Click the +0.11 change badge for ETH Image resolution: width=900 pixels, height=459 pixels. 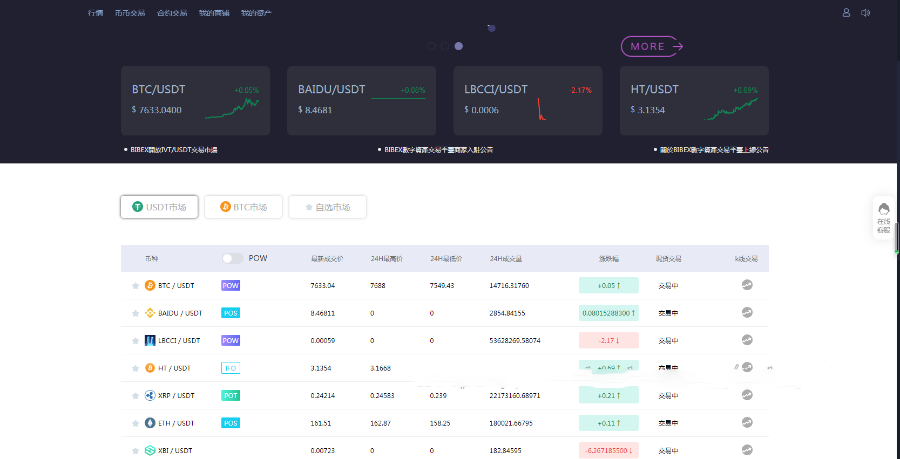tap(608, 423)
